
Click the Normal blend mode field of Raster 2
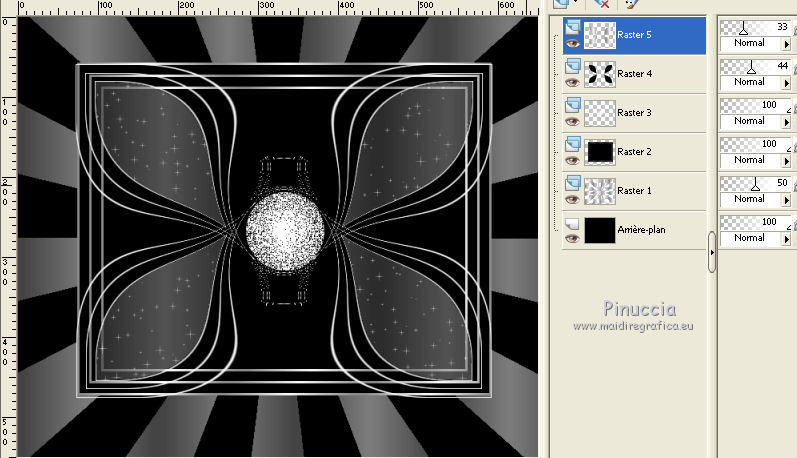tap(751, 160)
